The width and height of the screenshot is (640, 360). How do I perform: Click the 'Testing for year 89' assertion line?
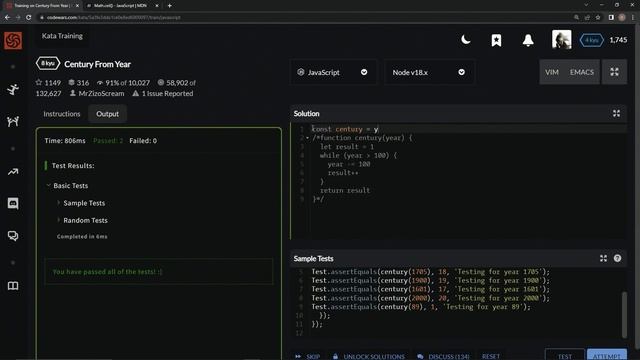click(x=421, y=307)
